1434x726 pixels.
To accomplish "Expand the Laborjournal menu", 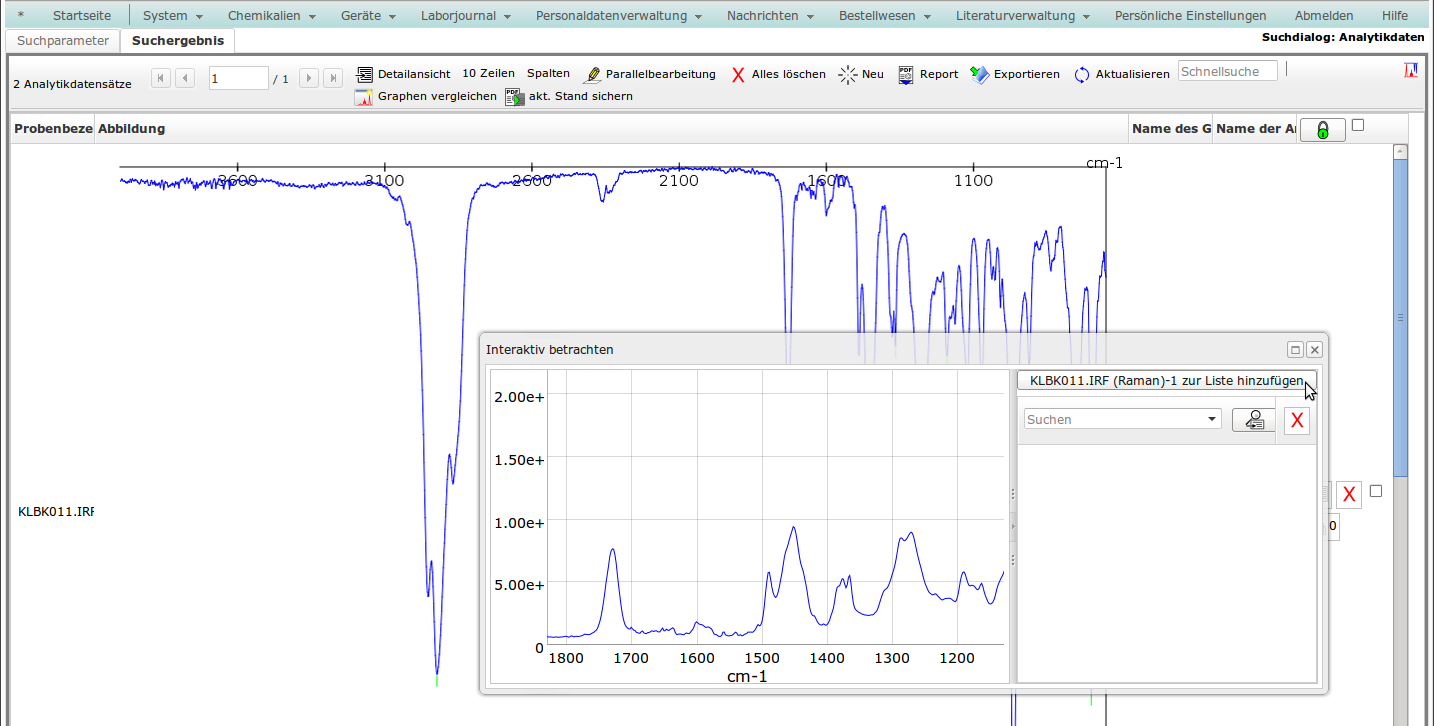I will pyautogui.click(x=465, y=16).
